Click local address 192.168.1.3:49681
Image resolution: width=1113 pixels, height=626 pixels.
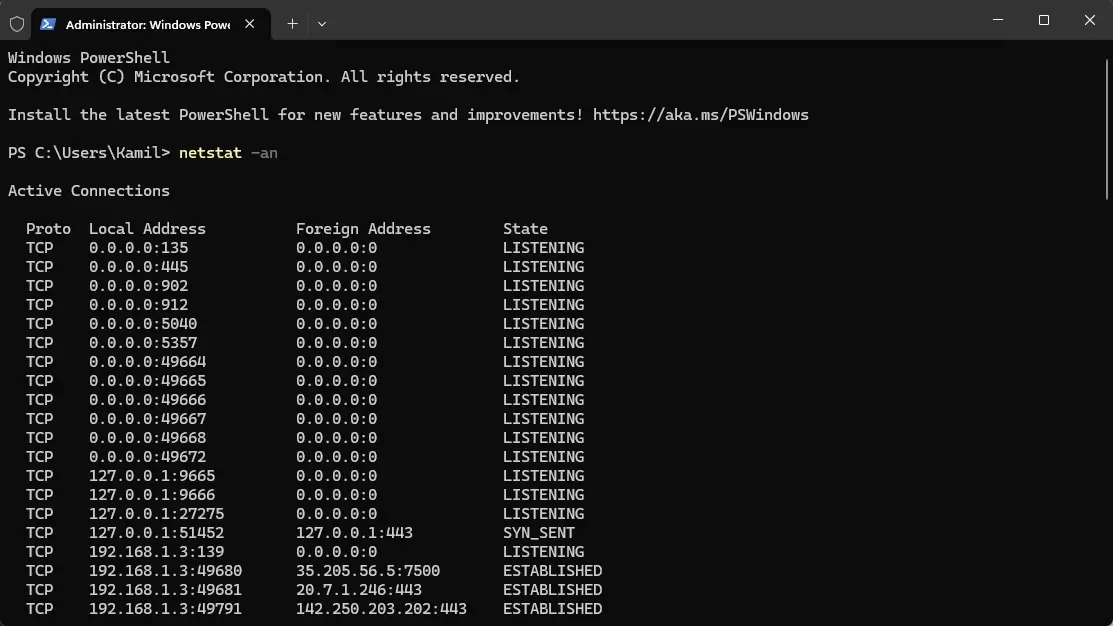(x=165, y=590)
